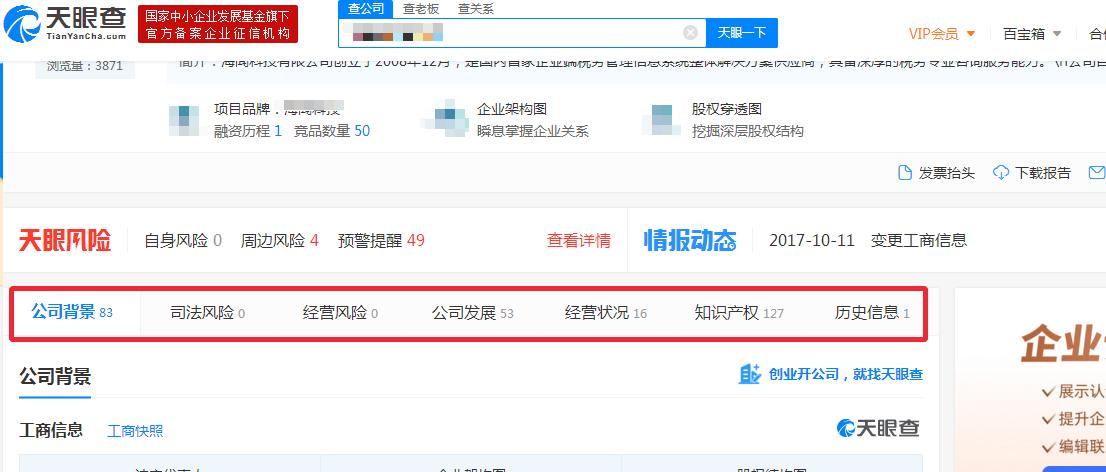Image resolution: width=1106 pixels, height=472 pixels.
Task: Clear the search box with X icon
Action: (691, 32)
